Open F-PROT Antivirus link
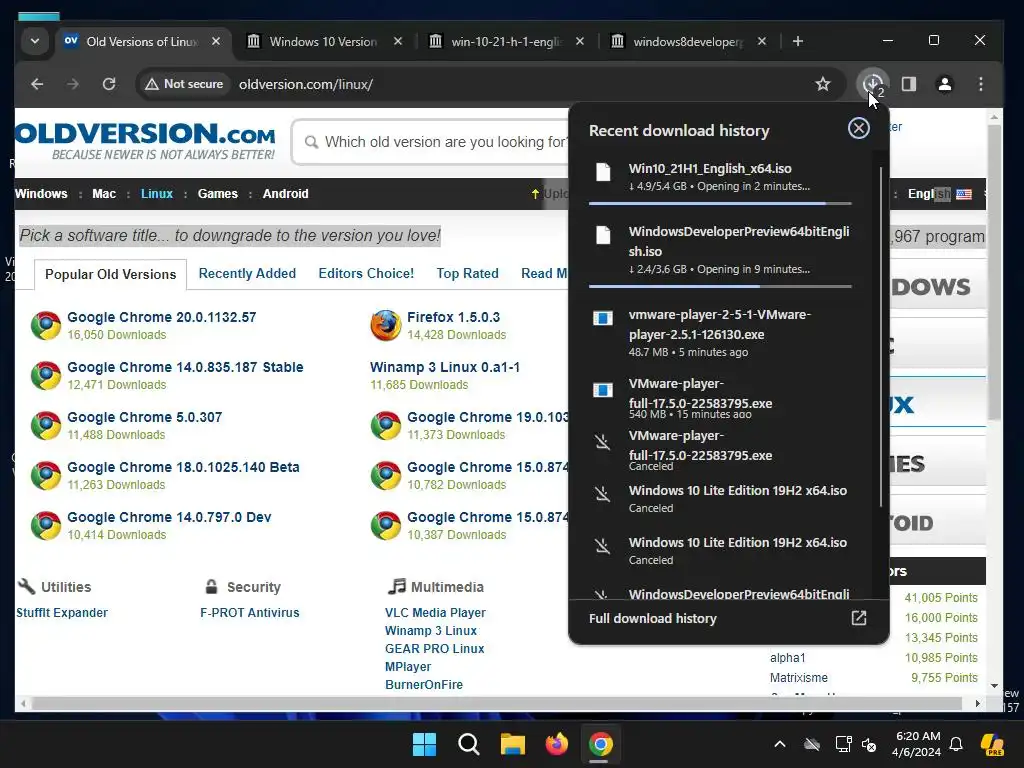This screenshot has height=768, width=1024. tap(249, 613)
